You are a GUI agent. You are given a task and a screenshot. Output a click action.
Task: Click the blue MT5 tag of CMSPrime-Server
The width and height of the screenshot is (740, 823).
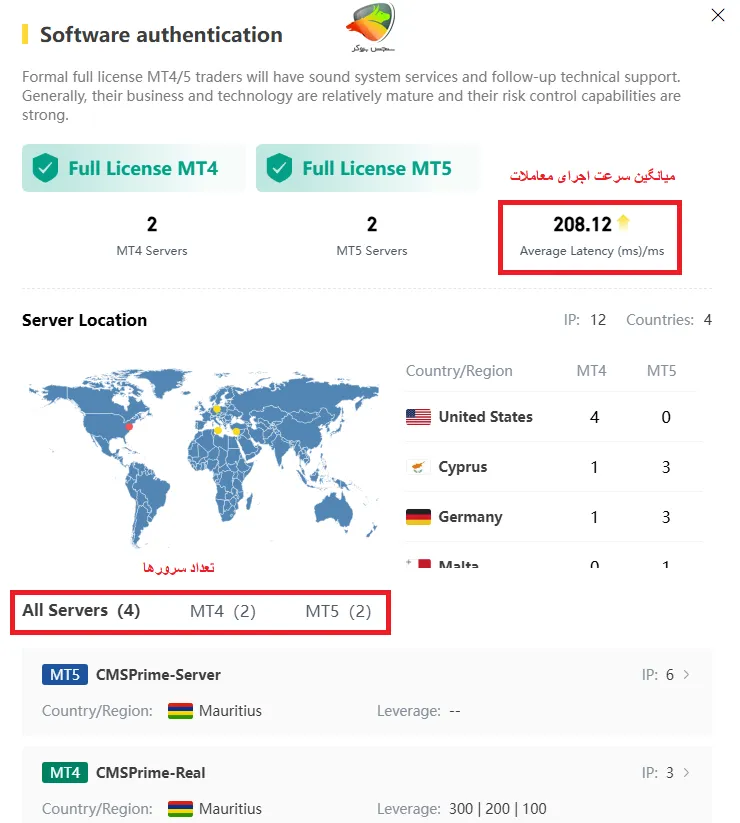pyautogui.click(x=65, y=674)
